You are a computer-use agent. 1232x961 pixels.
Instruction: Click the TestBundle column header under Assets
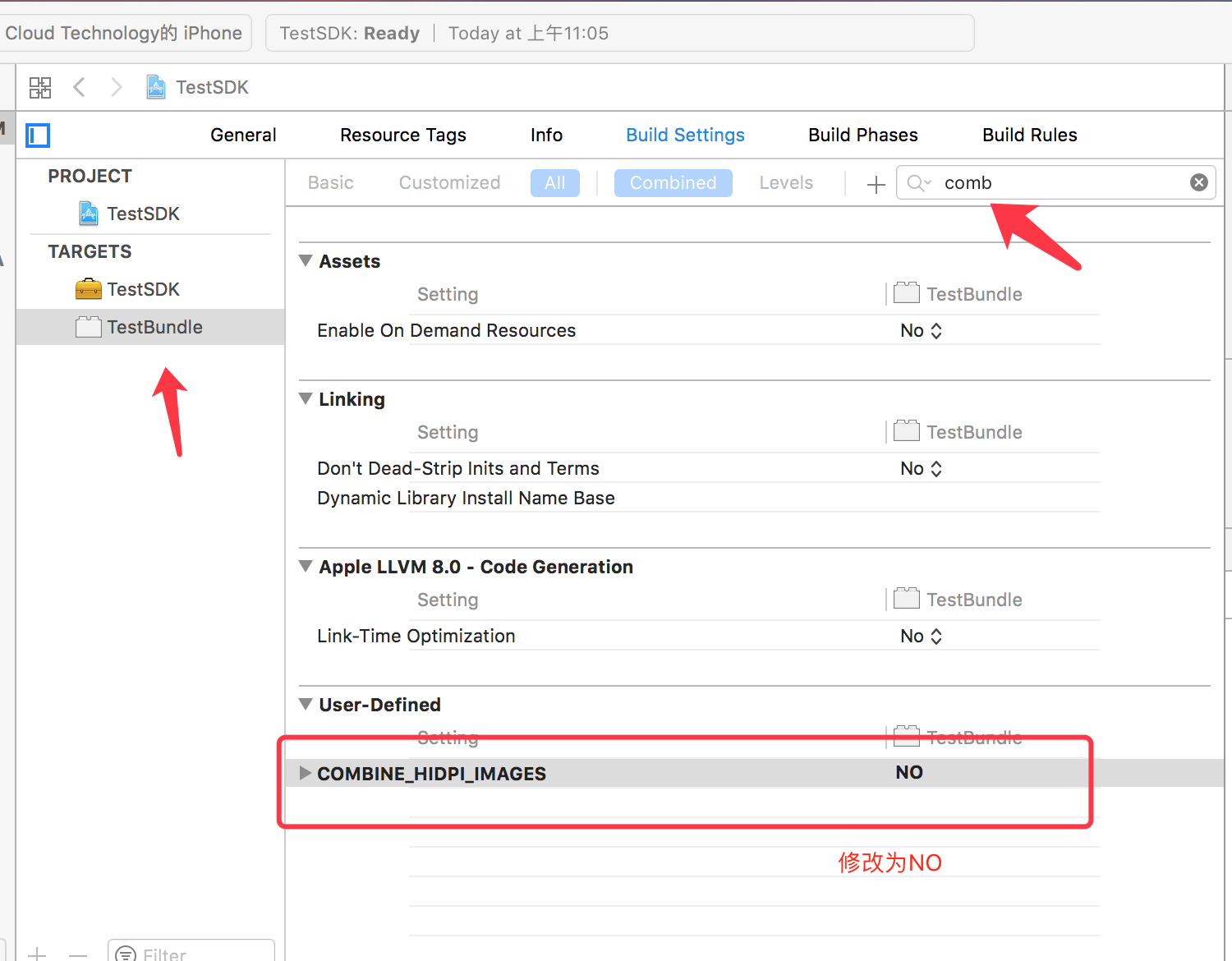958,293
